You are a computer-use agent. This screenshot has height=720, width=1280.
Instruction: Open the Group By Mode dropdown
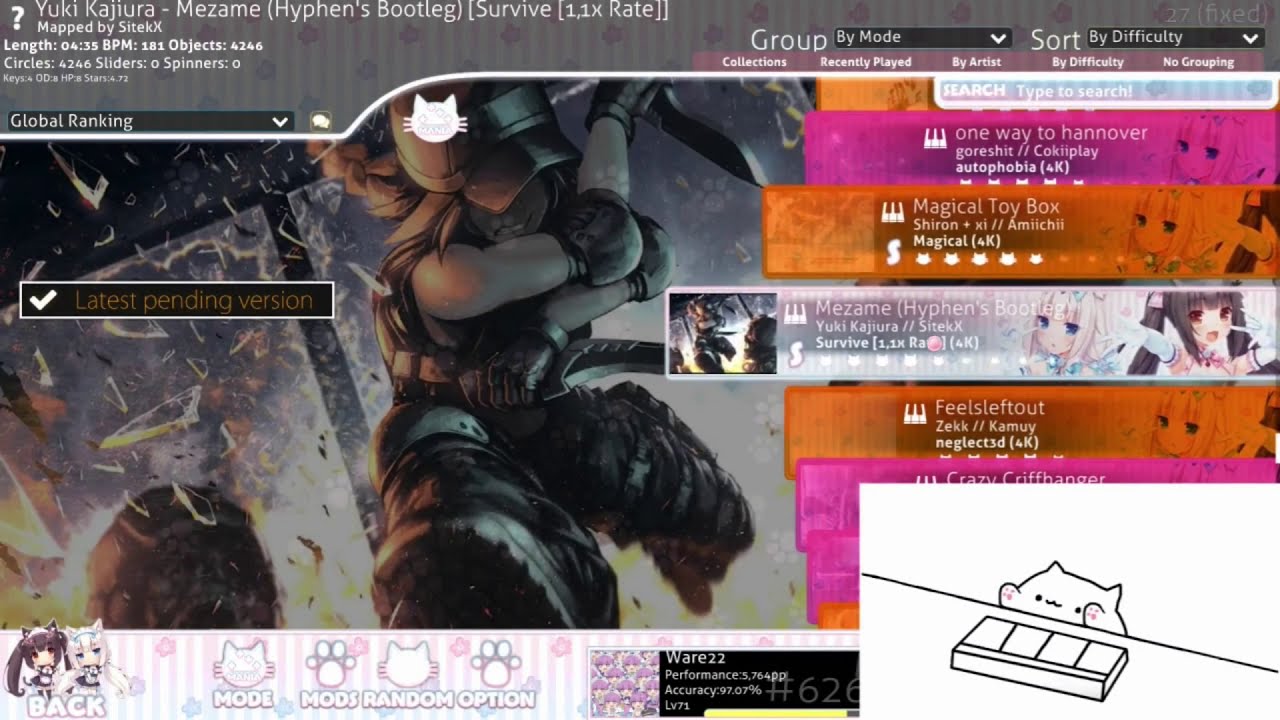pyautogui.click(x=921, y=38)
